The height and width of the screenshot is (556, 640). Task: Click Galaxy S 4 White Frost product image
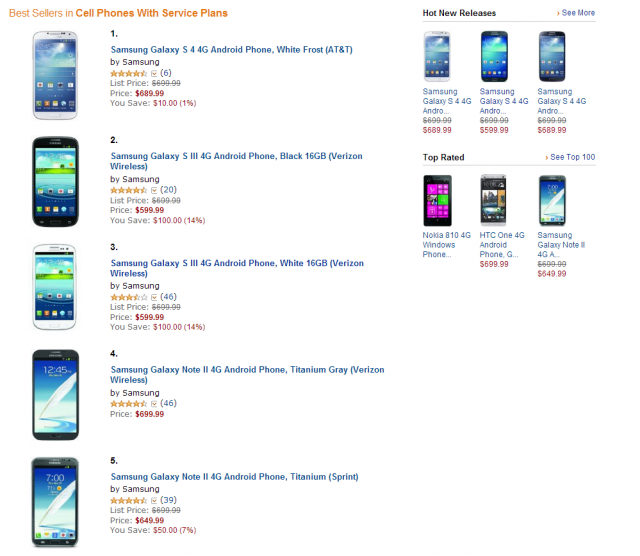pyautogui.click(x=55, y=76)
